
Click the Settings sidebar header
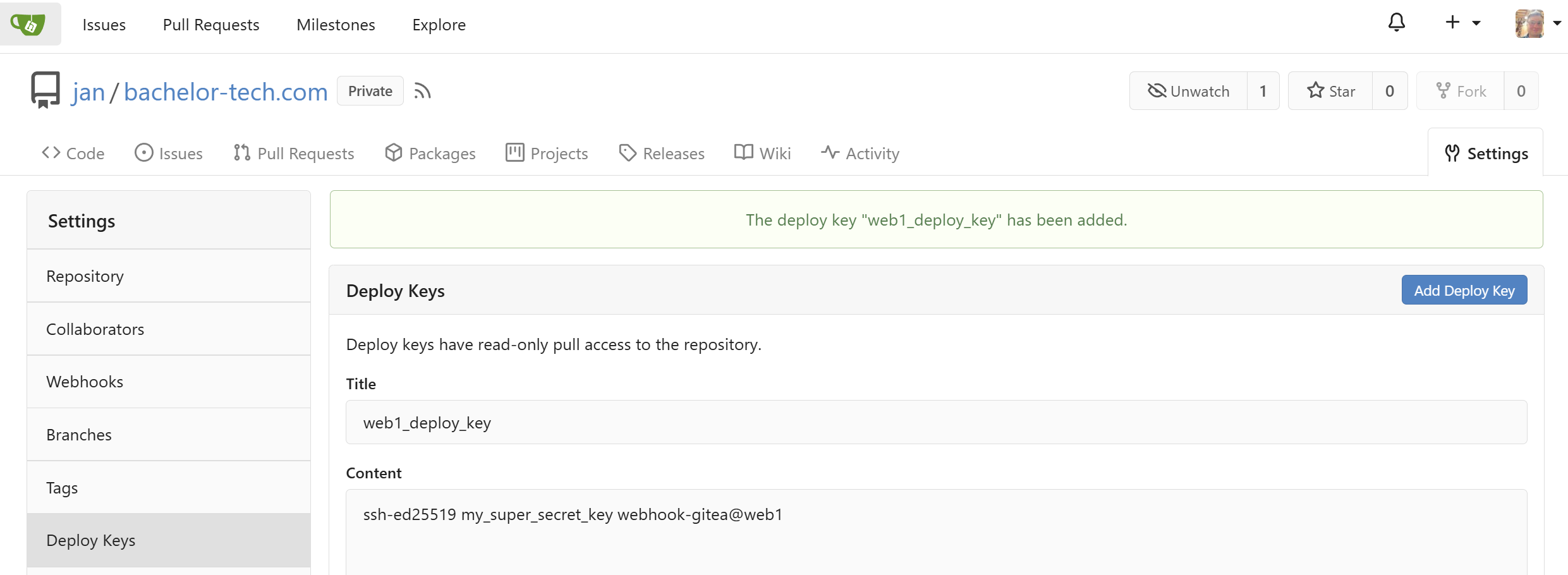tap(169, 221)
